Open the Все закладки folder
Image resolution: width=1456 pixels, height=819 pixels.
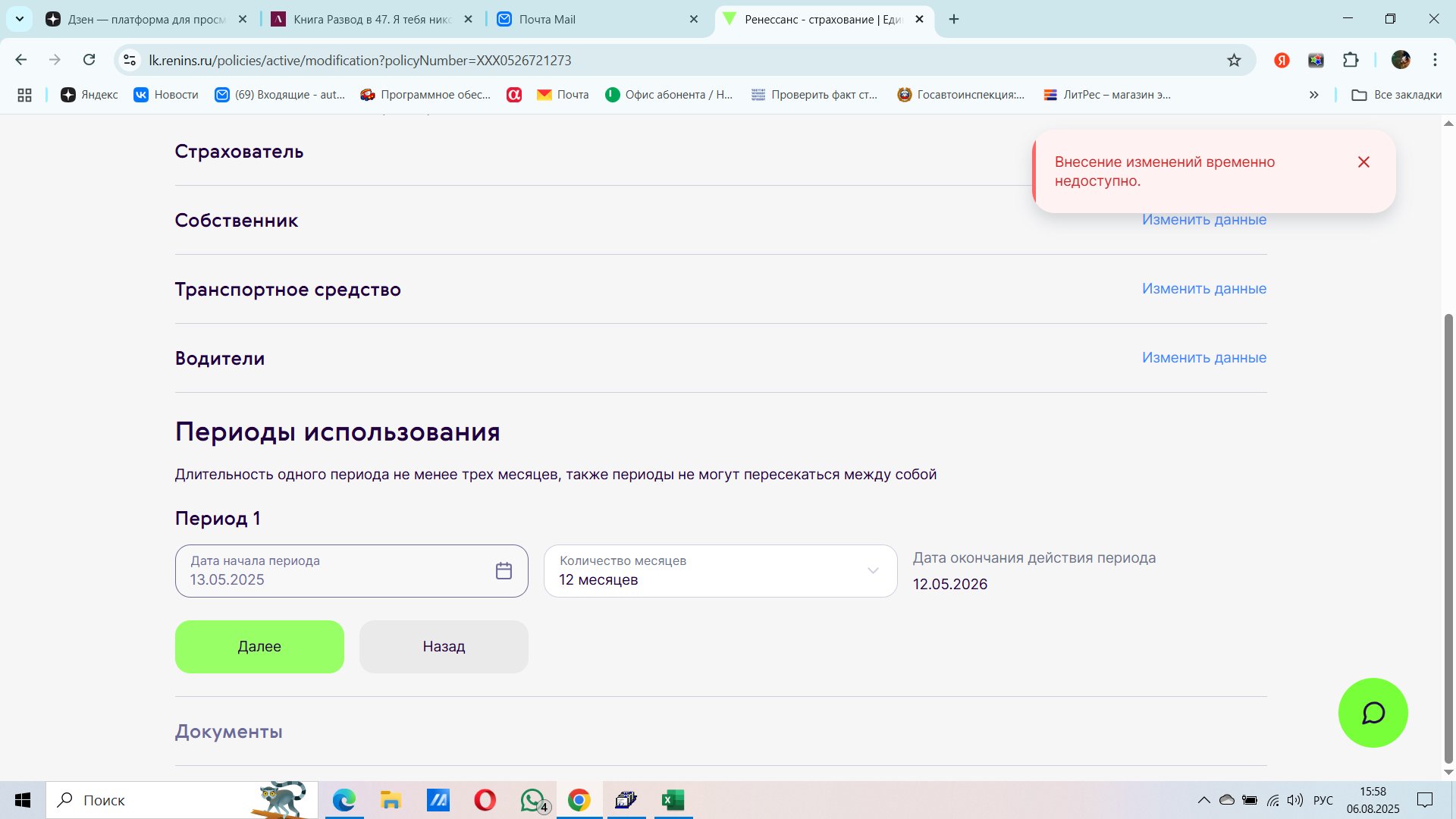[1397, 95]
